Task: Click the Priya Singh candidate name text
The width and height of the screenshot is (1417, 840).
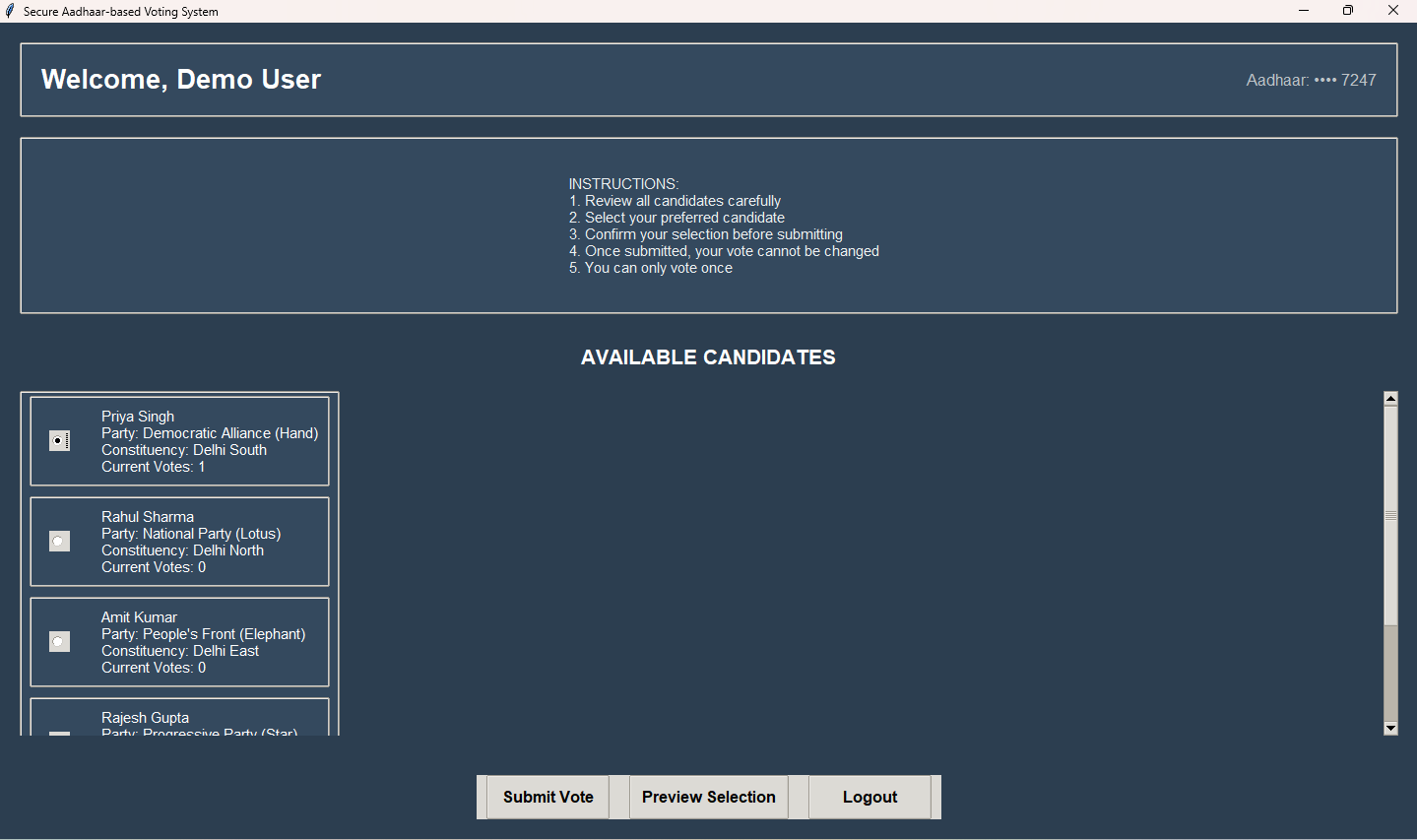Action: coord(138,417)
